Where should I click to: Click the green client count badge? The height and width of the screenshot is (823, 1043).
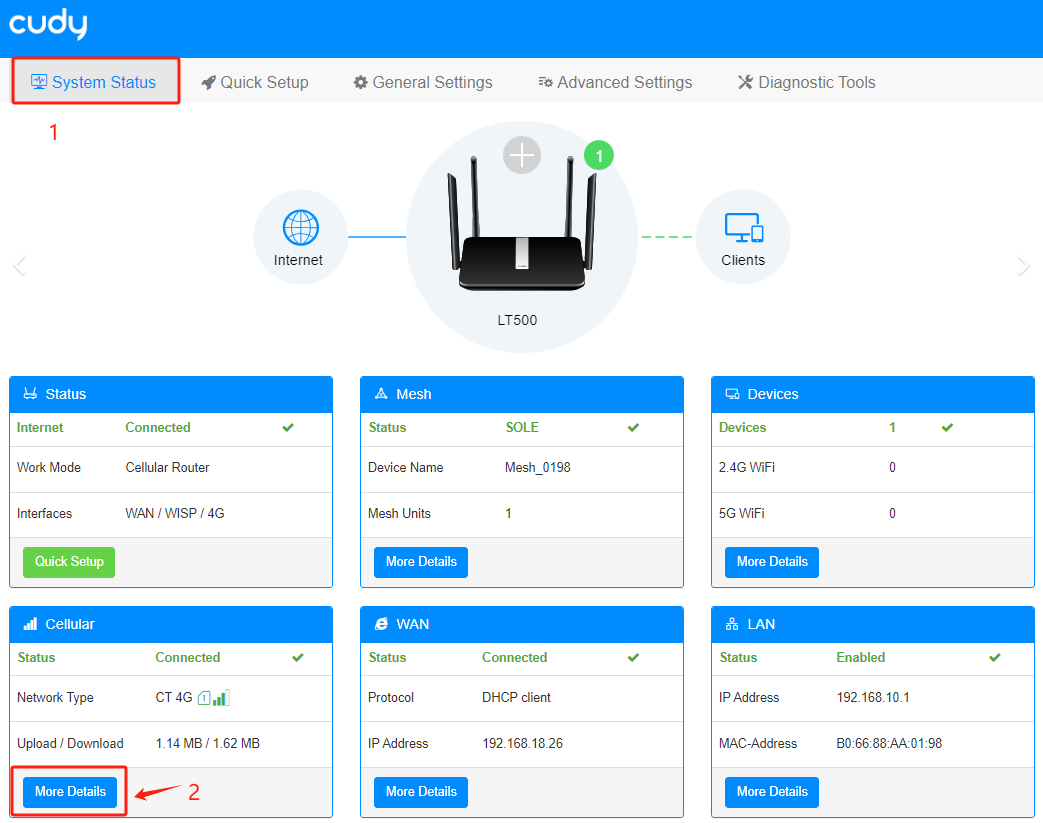(599, 156)
